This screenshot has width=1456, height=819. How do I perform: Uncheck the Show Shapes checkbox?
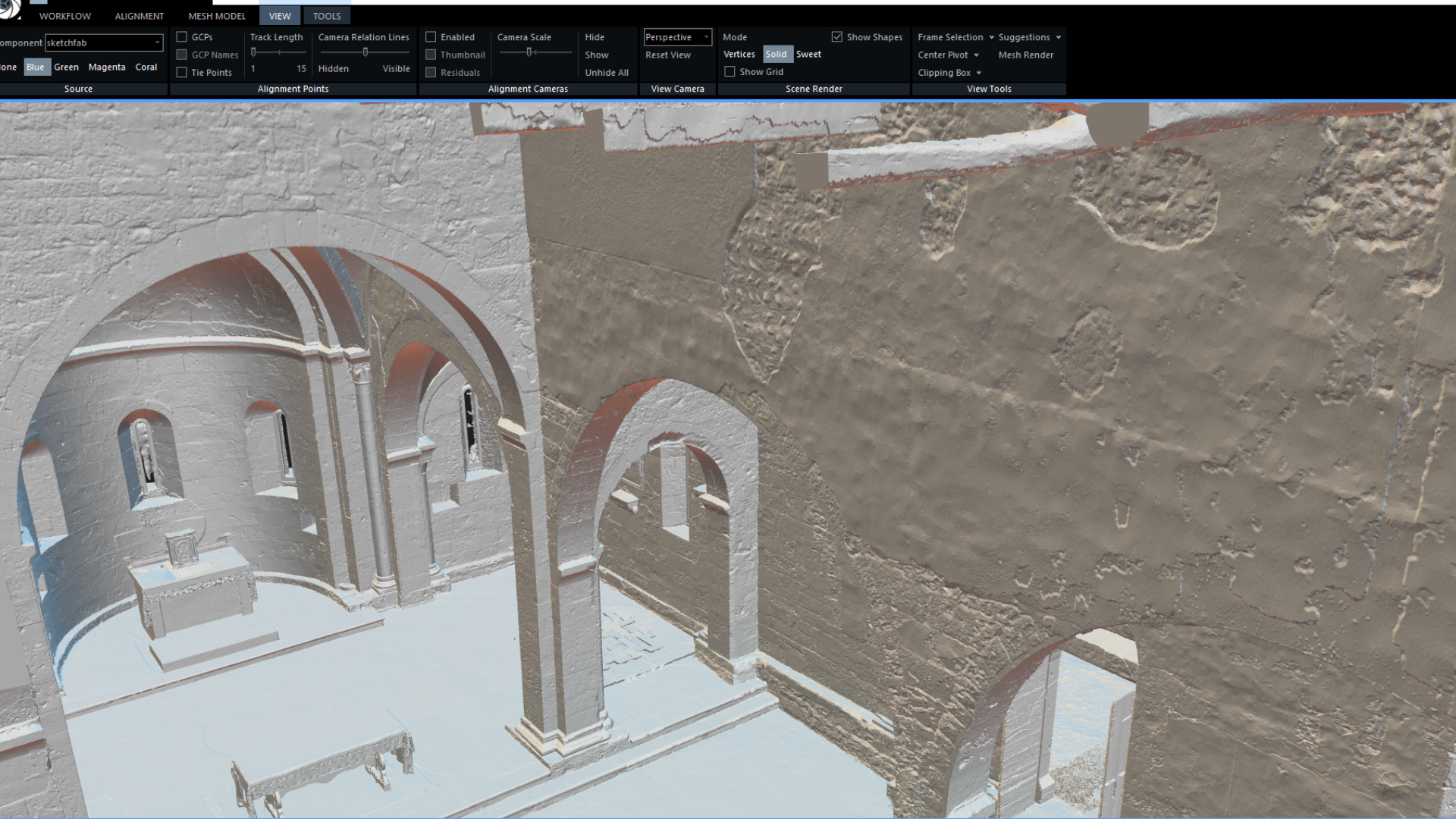837,37
